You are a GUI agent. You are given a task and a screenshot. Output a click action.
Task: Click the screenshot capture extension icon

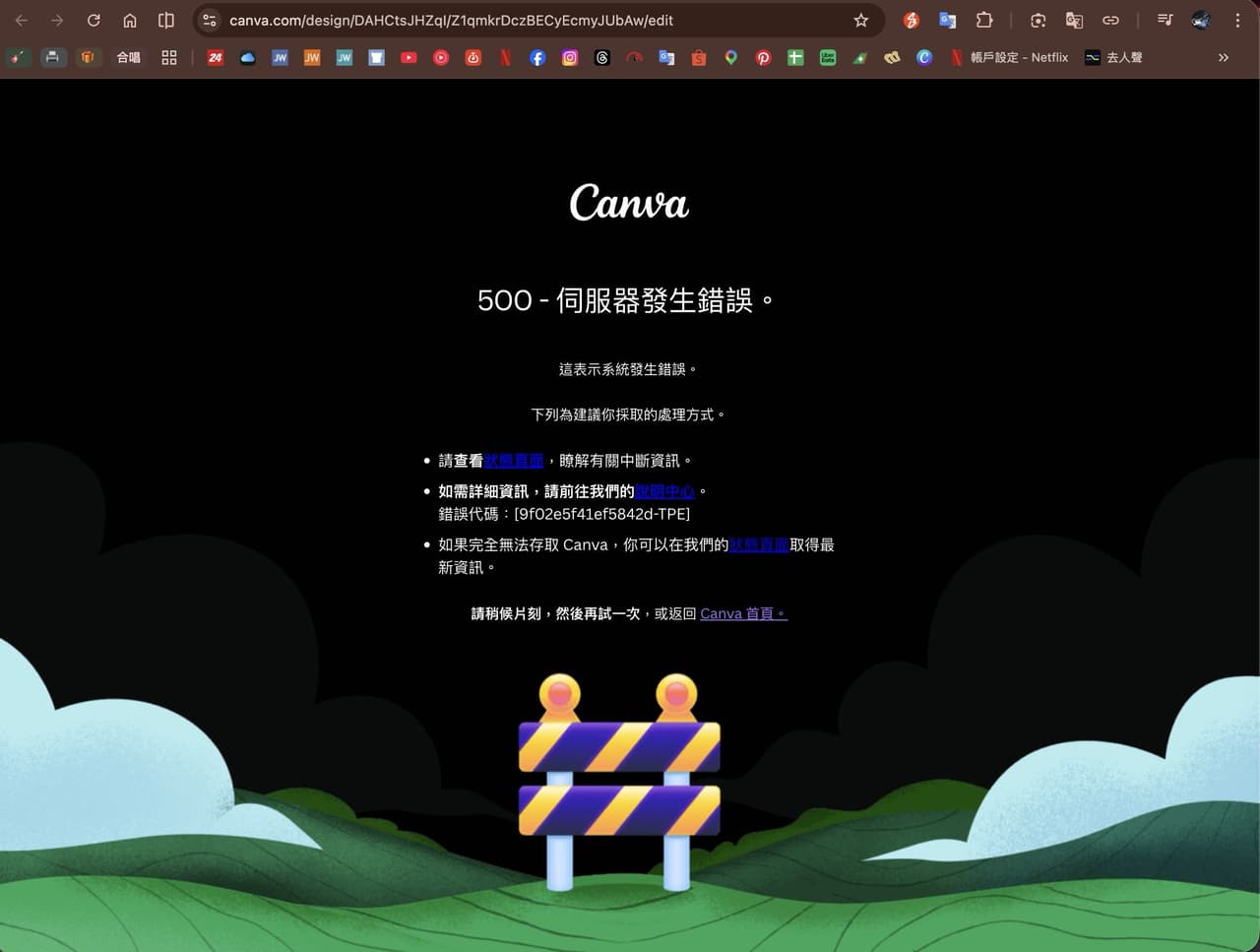[x=1038, y=20]
